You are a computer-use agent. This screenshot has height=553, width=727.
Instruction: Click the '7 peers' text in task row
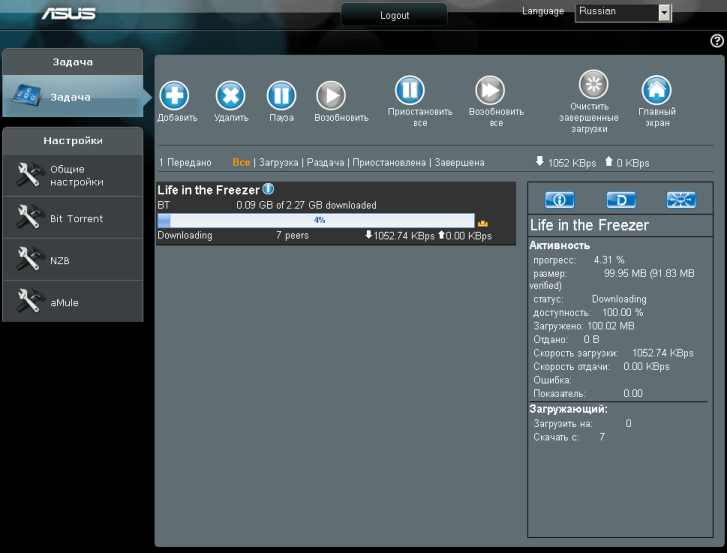(x=292, y=235)
